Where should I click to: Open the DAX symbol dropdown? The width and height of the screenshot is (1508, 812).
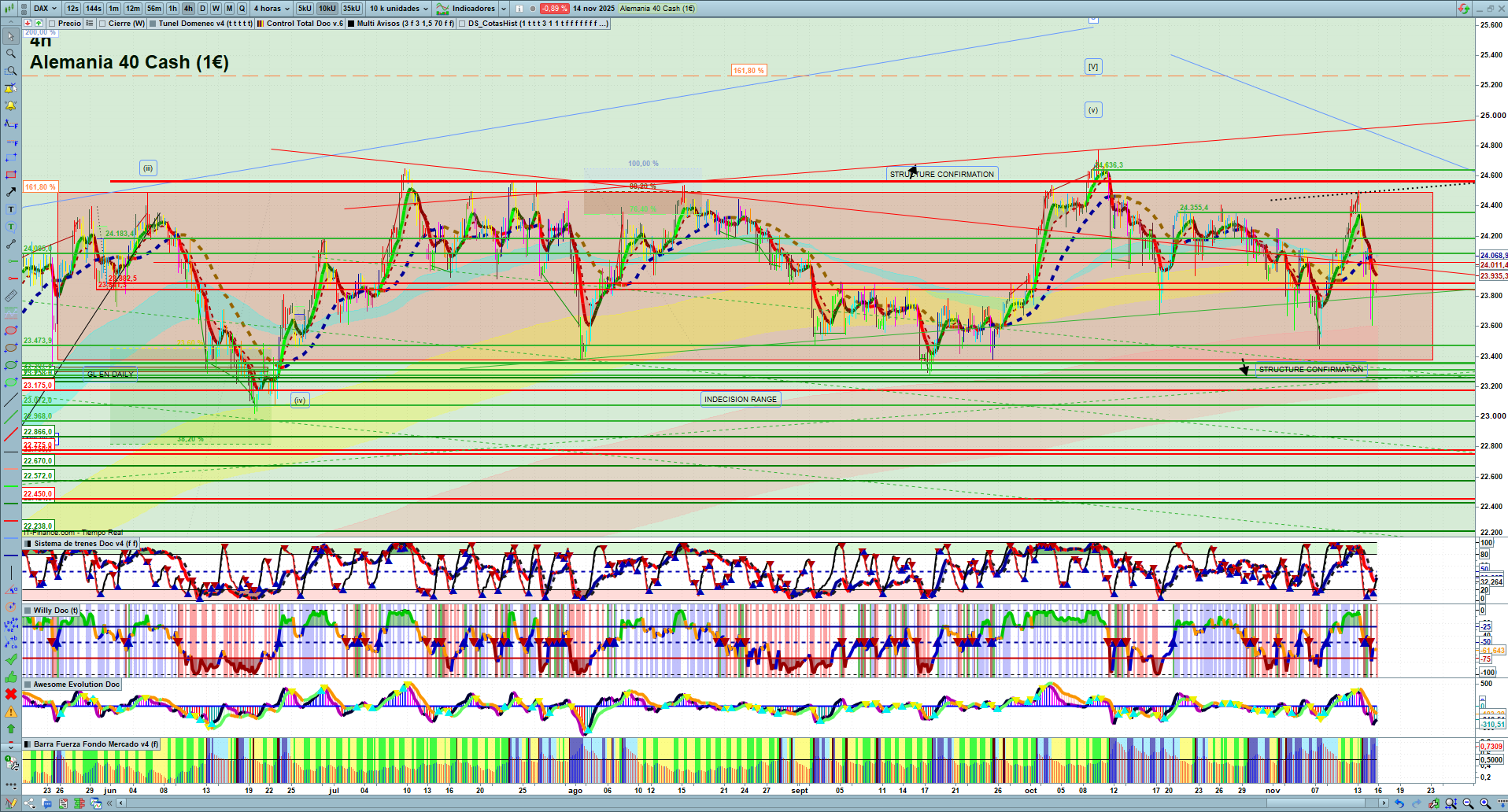click(45, 9)
